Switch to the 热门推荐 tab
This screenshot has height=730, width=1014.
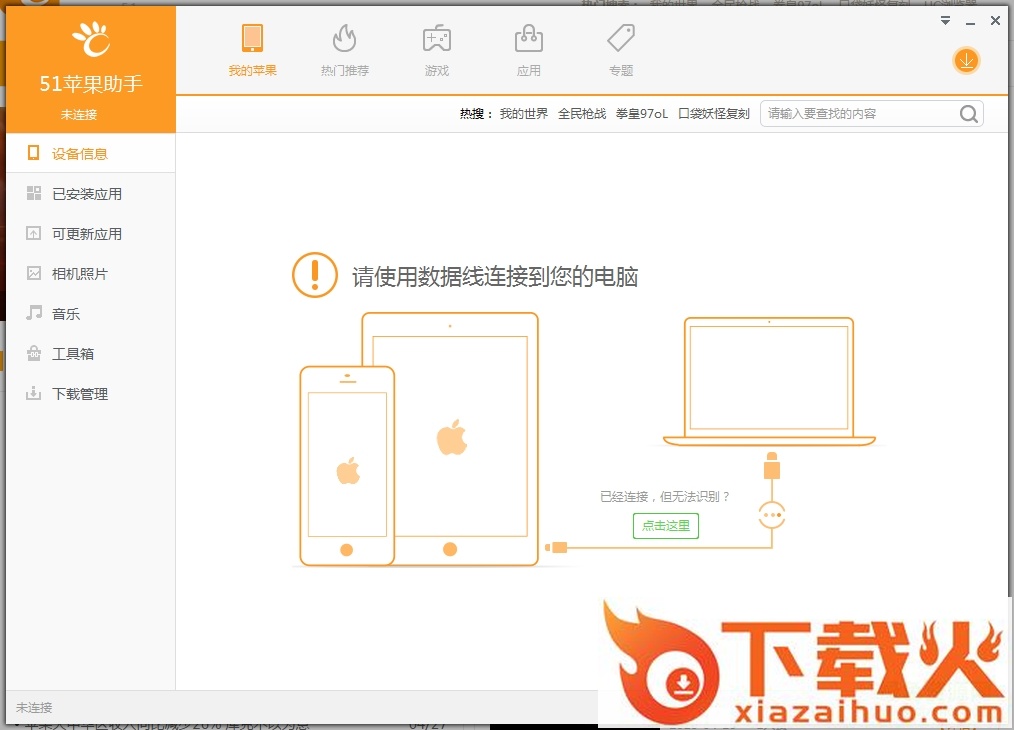[345, 50]
